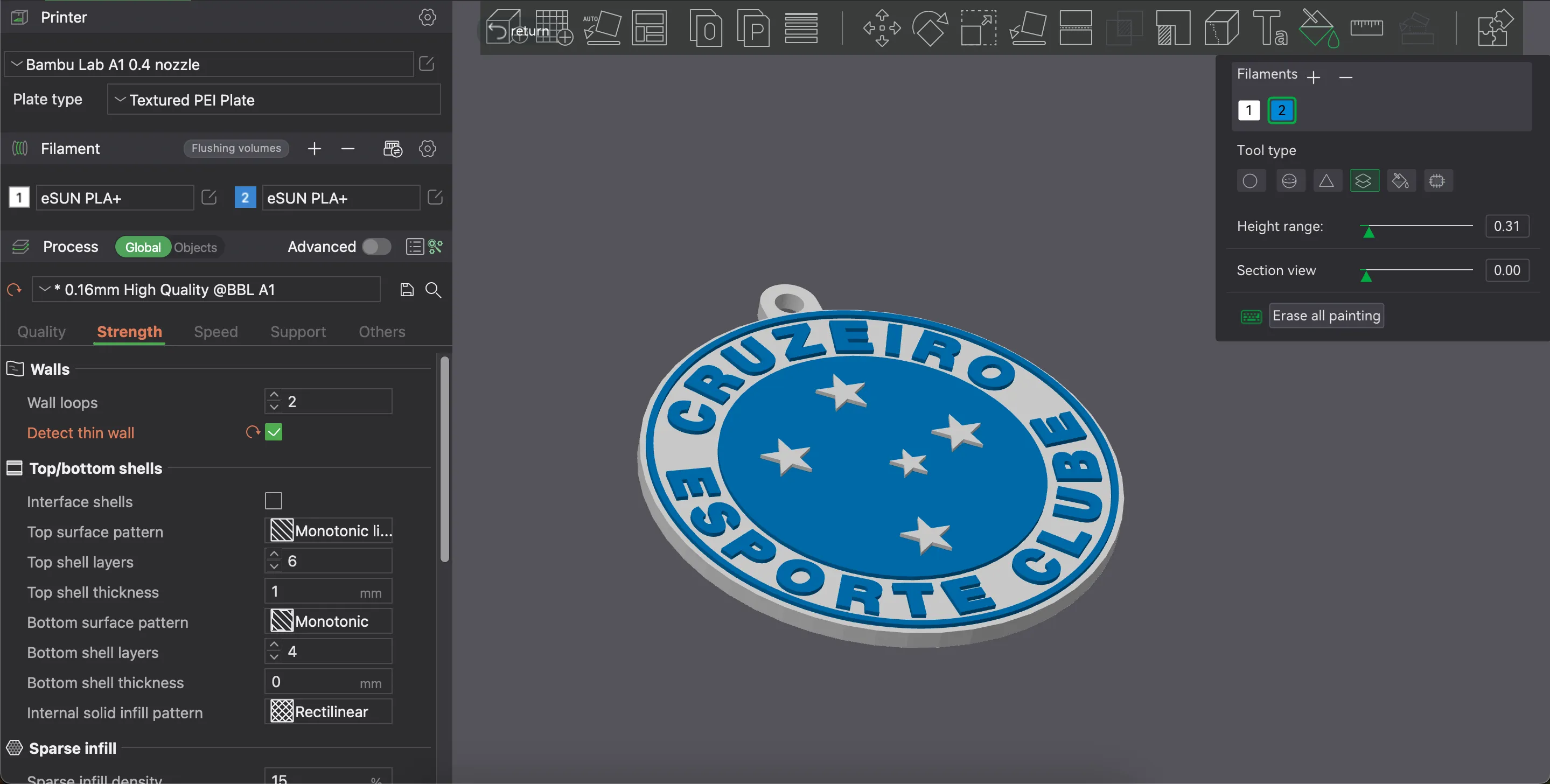This screenshot has width=1550, height=784.
Task: Select filament color swatch 2 in painting panel
Action: click(x=1282, y=110)
